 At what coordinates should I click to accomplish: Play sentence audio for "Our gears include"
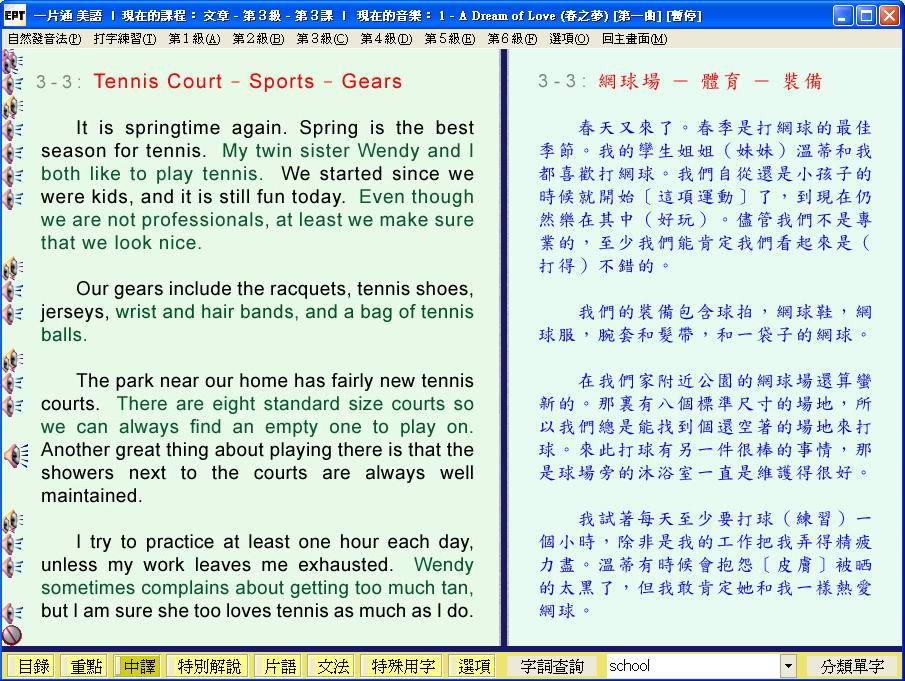12,290
